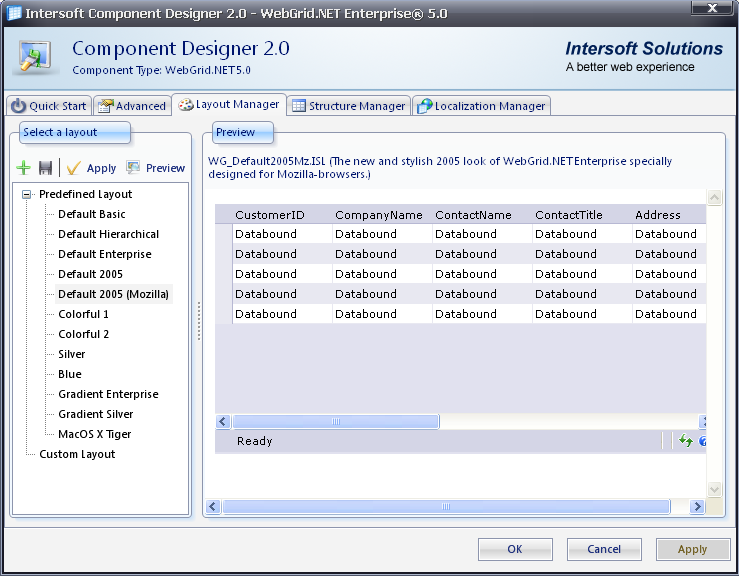This screenshot has height=577, width=739.
Task: Click the Custom Layout tree node
Action: point(77,454)
